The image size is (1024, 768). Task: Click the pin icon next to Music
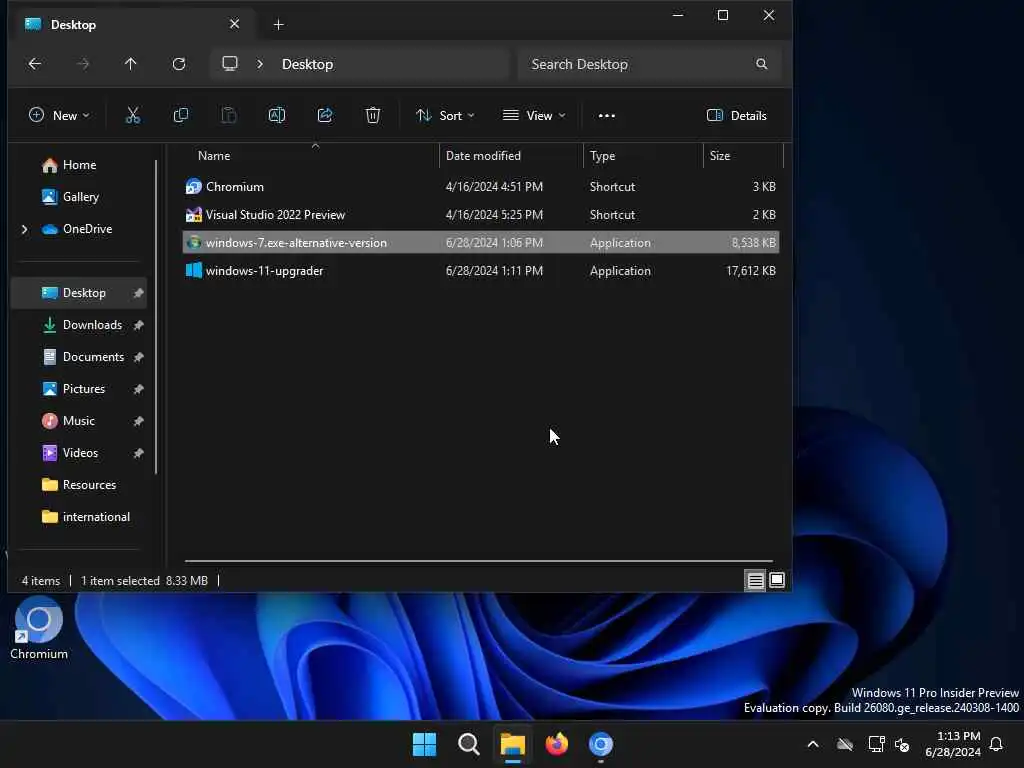[x=138, y=421]
